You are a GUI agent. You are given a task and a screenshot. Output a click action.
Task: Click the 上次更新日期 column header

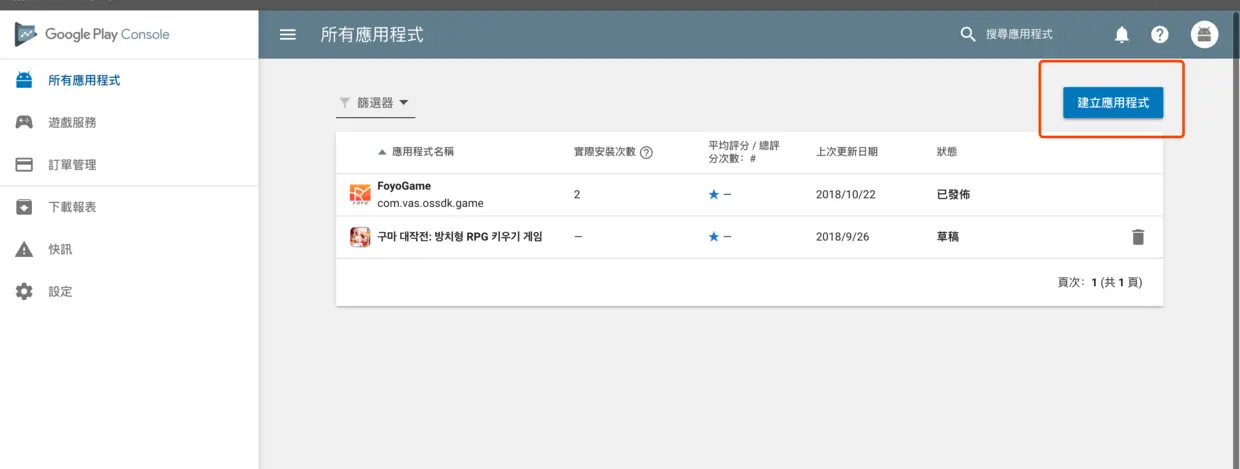tap(847, 152)
